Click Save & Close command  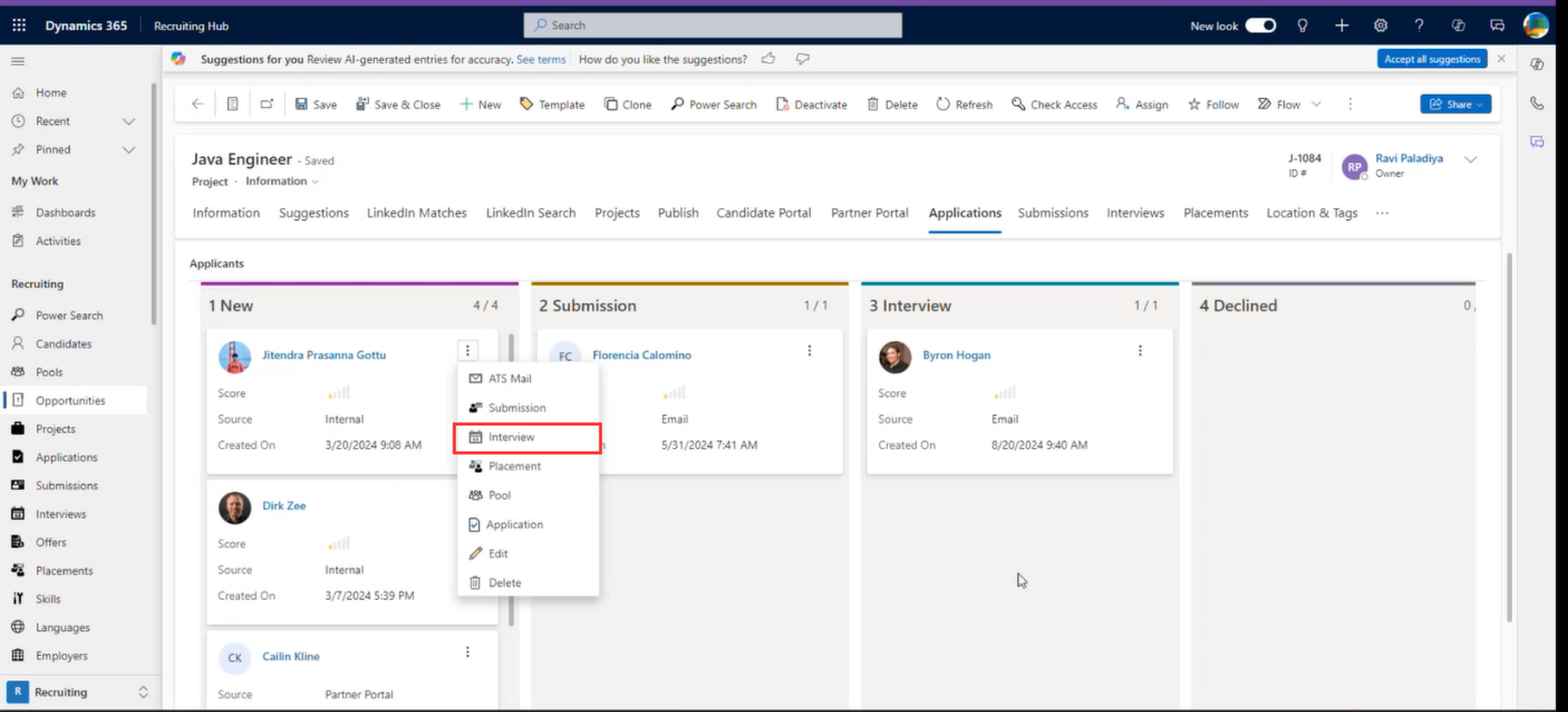point(398,105)
